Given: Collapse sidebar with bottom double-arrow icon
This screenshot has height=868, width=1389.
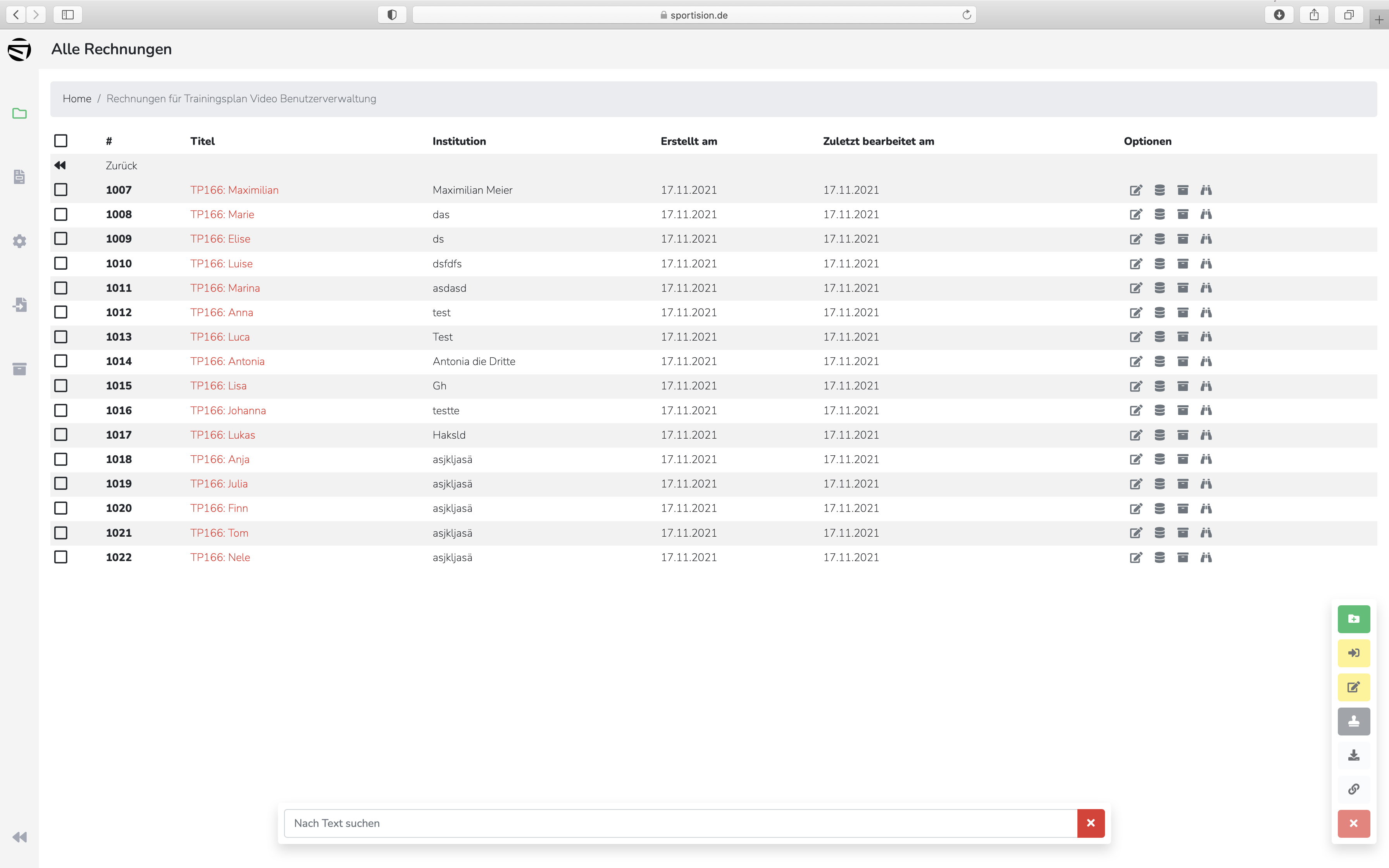Looking at the screenshot, I should pos(19,837).
